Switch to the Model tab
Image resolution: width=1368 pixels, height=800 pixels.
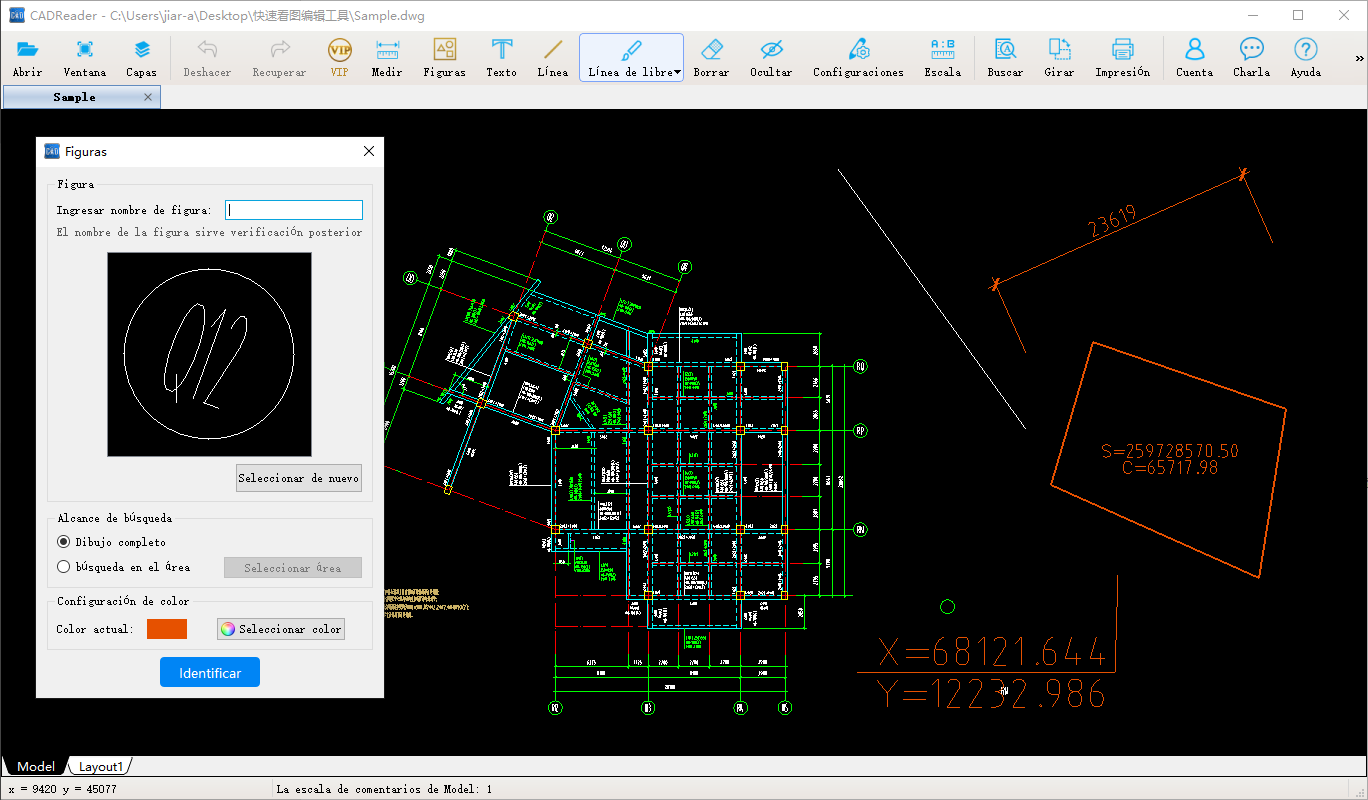(36, 766)
